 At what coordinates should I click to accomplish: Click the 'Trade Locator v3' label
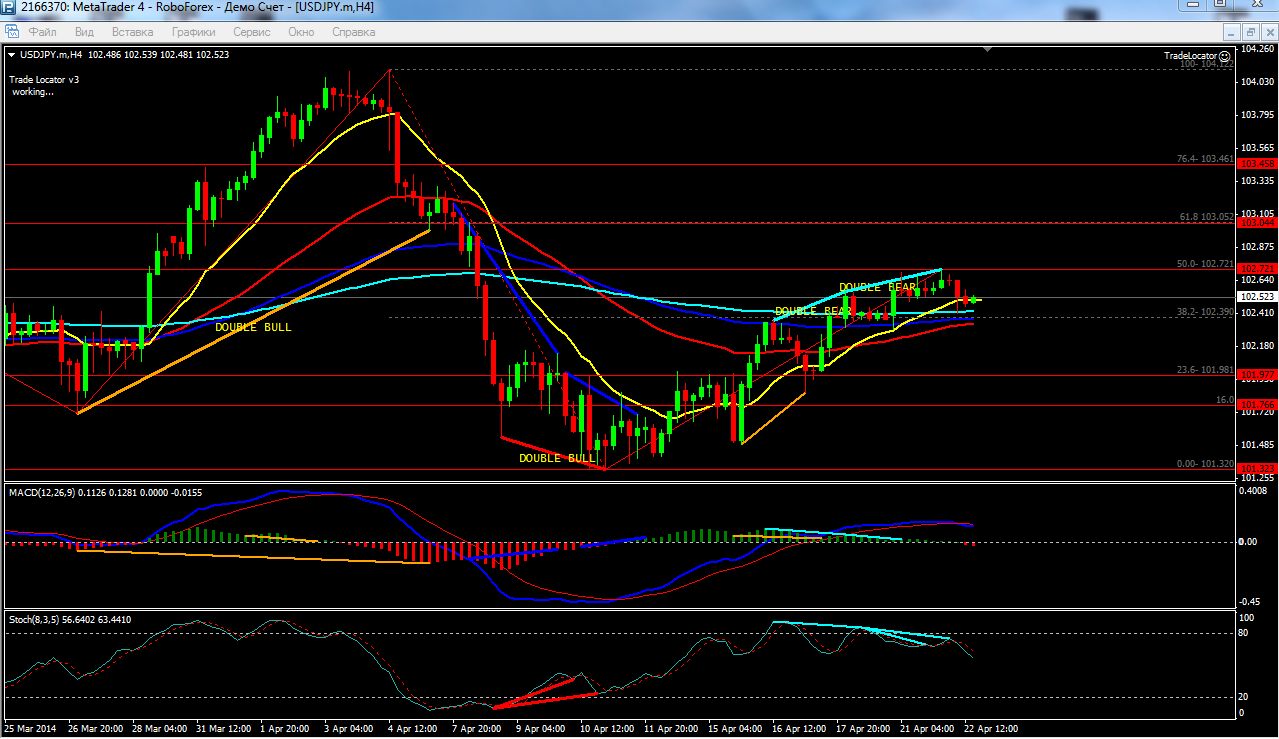[44, 79]
